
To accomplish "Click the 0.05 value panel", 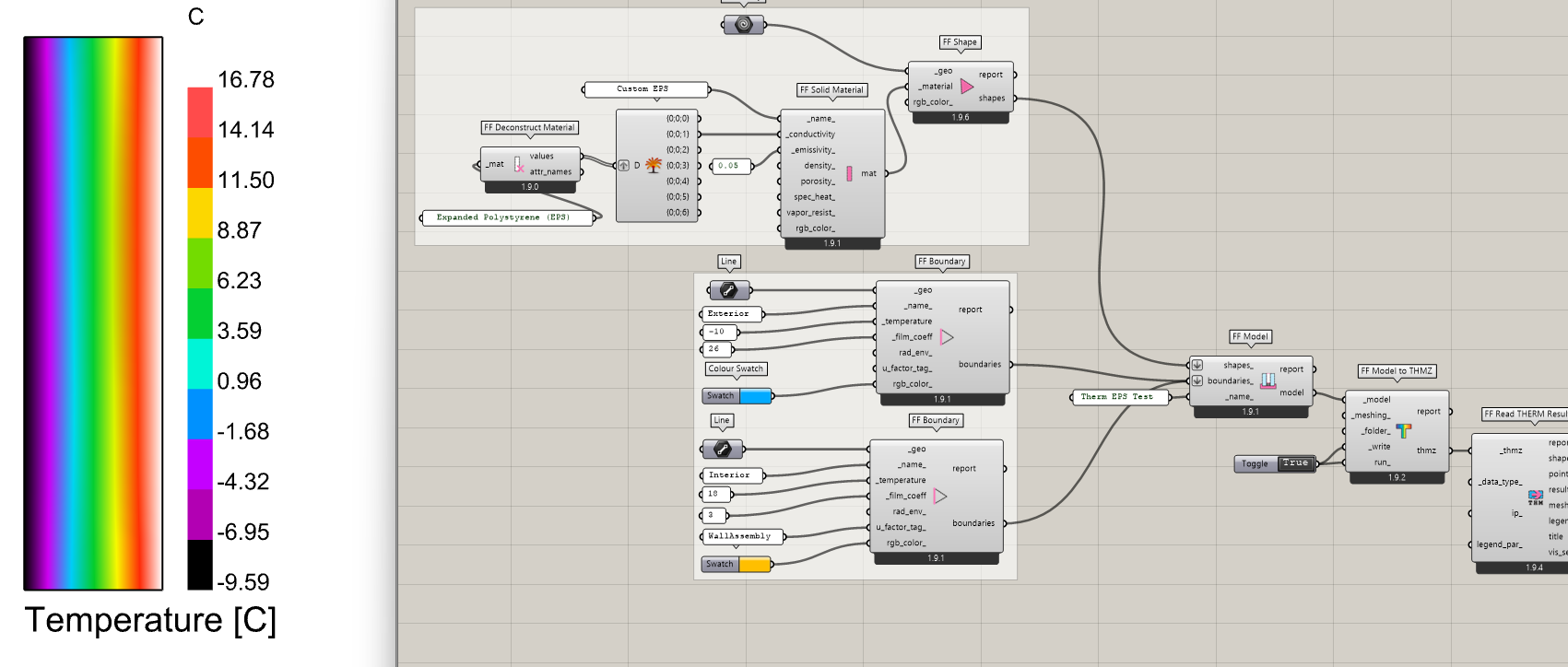I will click(x=730, y=166).
